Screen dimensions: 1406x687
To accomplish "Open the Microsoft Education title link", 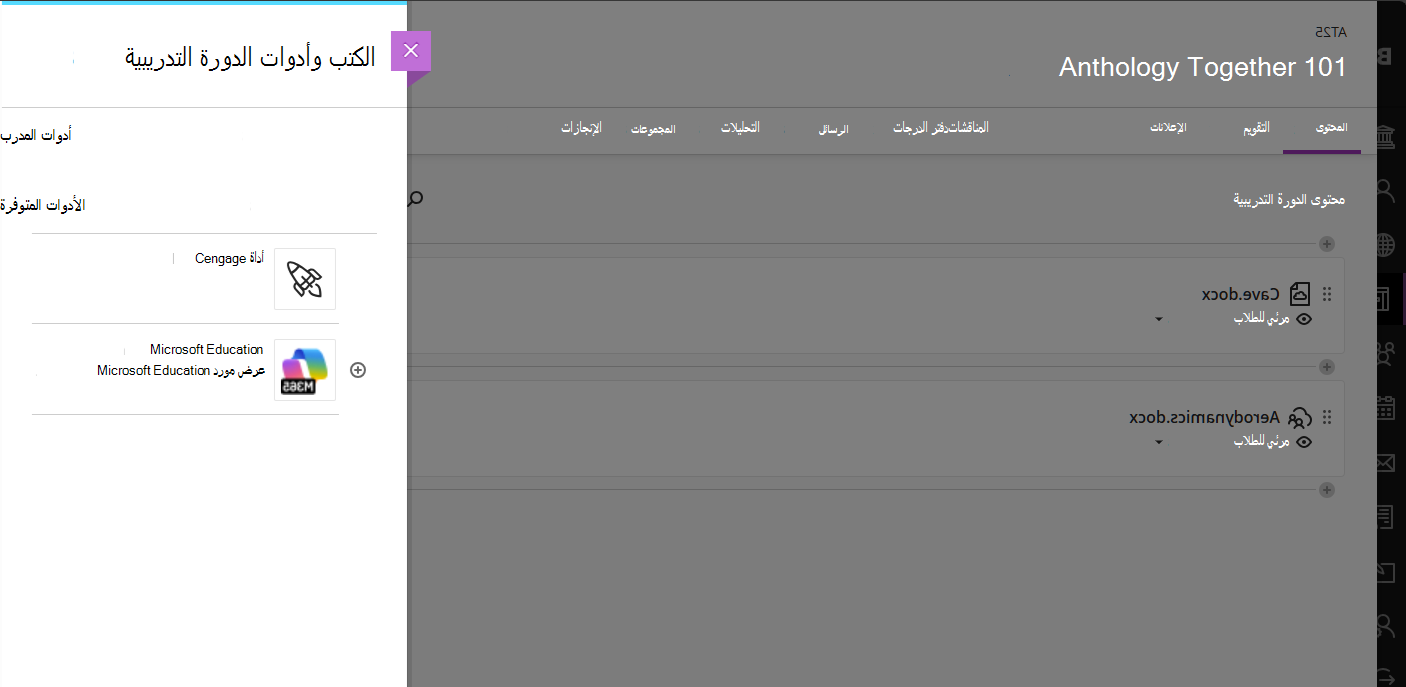I will (207, 349).
